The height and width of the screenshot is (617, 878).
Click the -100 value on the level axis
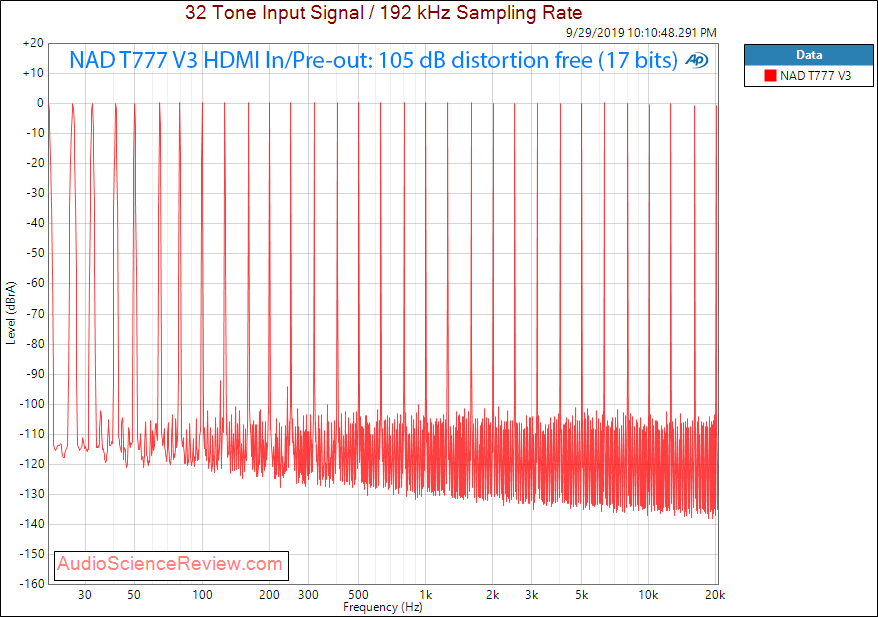click(x=31, y=404)
